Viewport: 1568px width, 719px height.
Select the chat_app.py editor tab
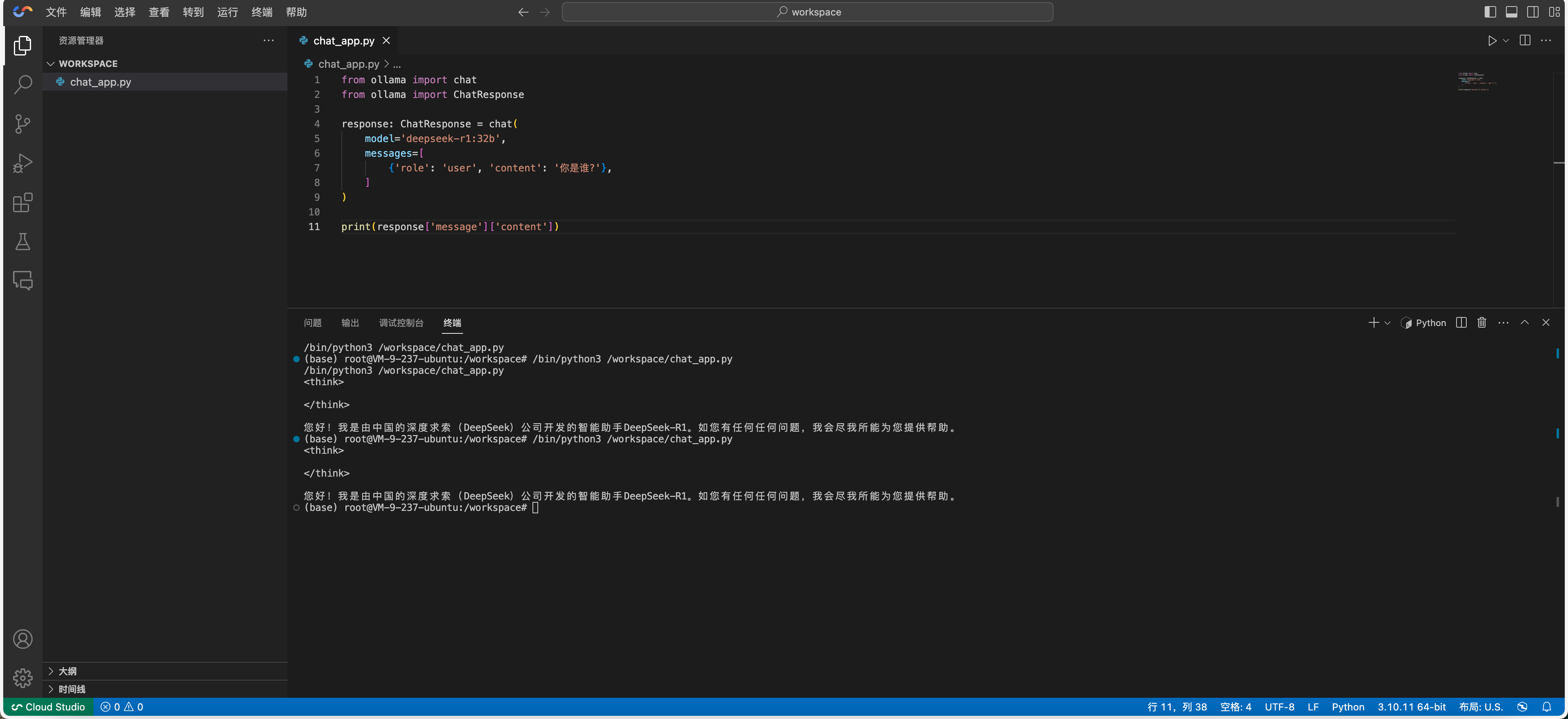[343, 41]
